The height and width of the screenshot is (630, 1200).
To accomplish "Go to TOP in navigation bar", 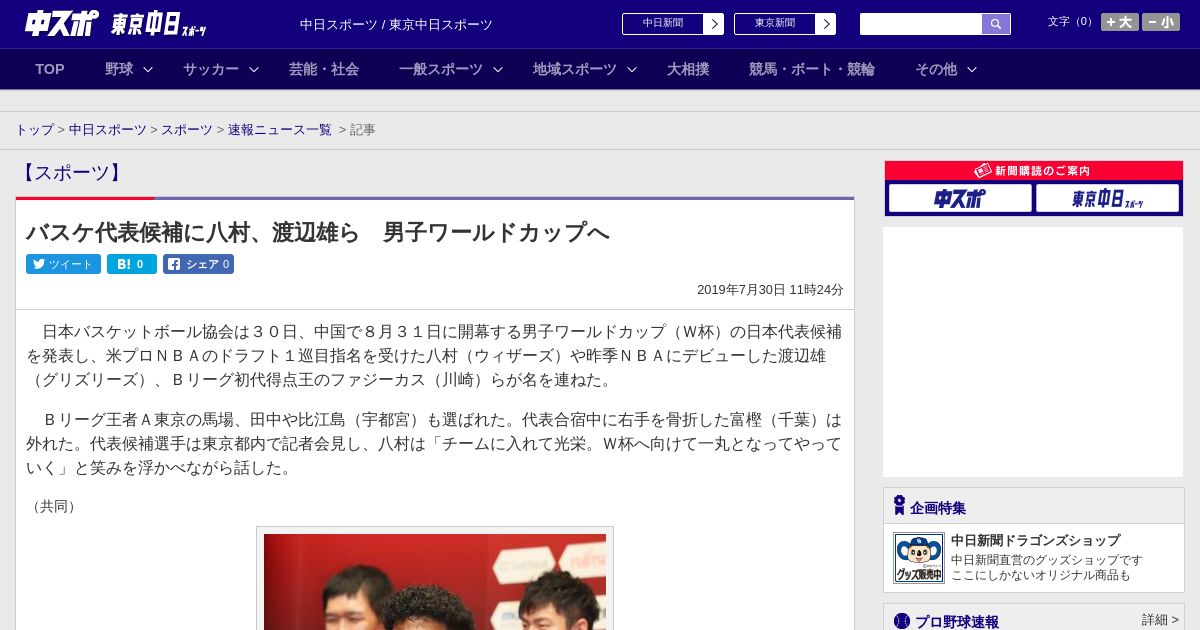I will 50,69.
